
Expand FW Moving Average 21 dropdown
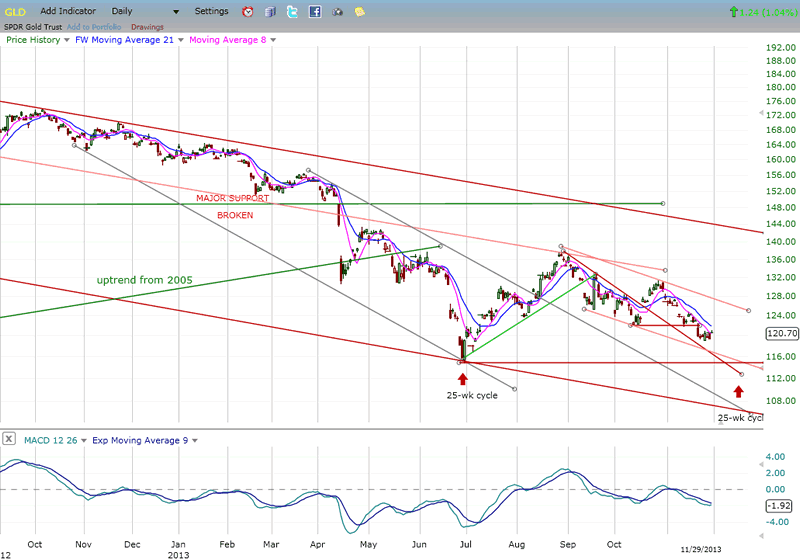coord(183,40)
